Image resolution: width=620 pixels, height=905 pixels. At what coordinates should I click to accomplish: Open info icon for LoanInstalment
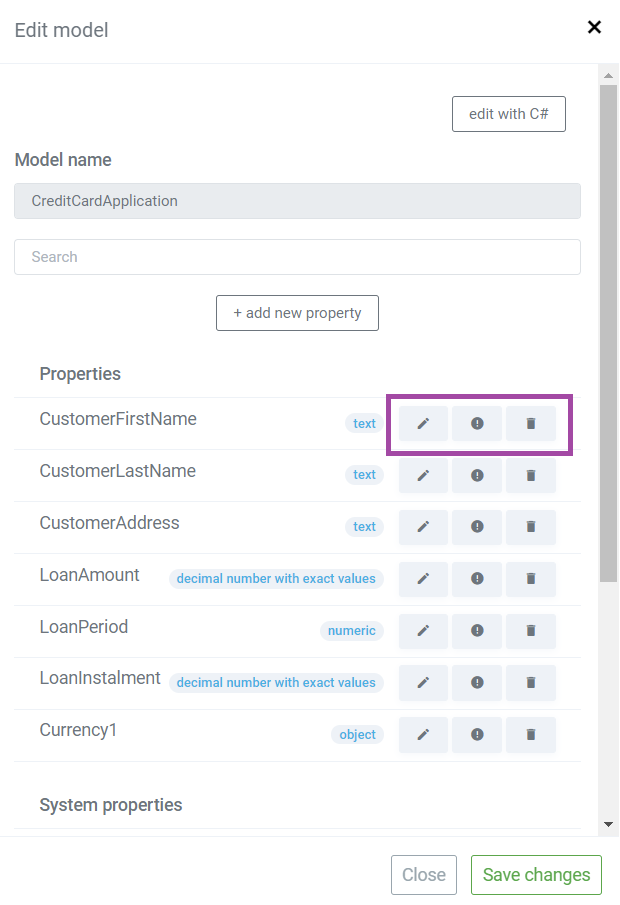click(x=477, y=682)
